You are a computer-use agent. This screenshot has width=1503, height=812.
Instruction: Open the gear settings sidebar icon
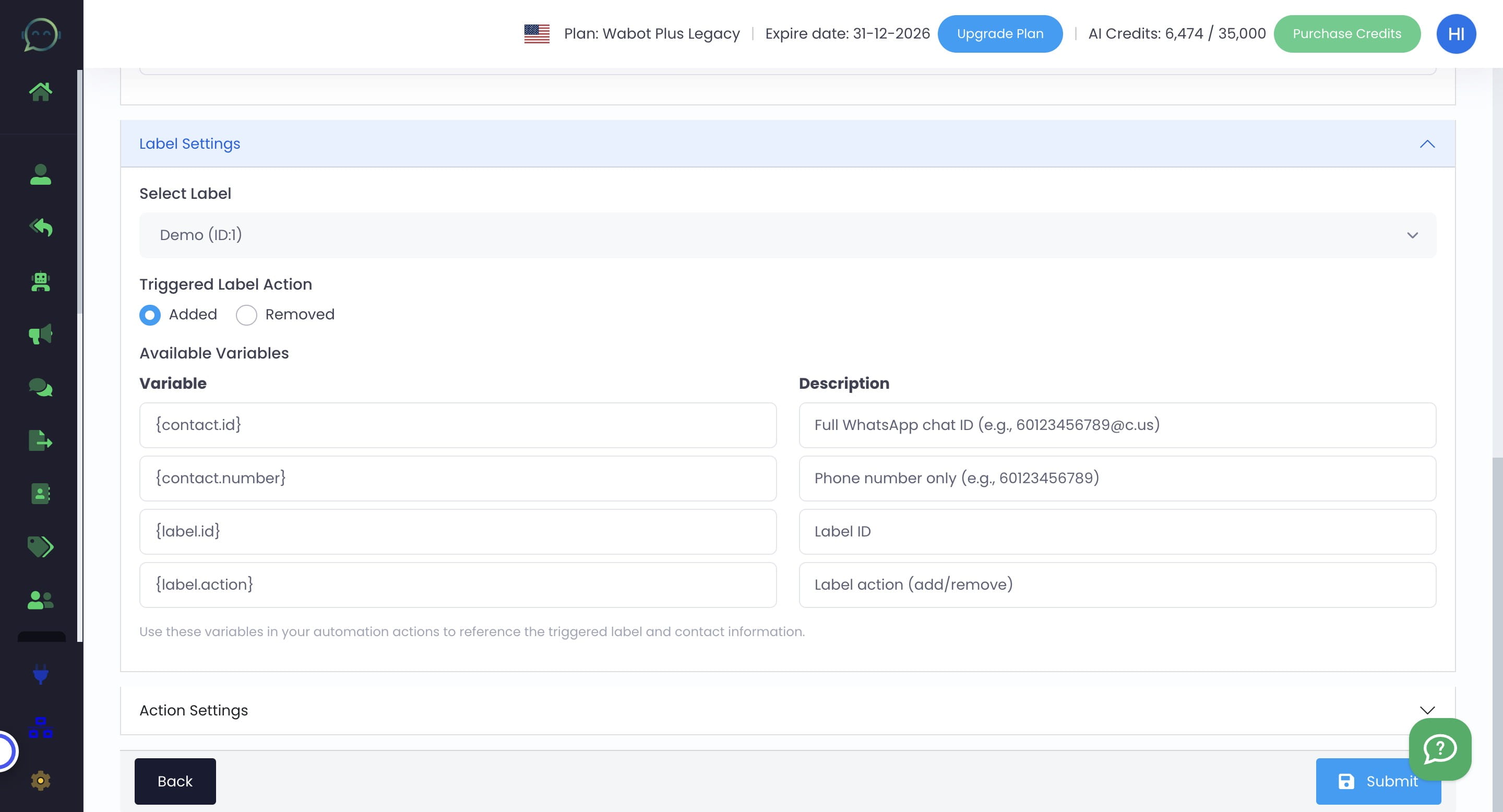(40, 781)
